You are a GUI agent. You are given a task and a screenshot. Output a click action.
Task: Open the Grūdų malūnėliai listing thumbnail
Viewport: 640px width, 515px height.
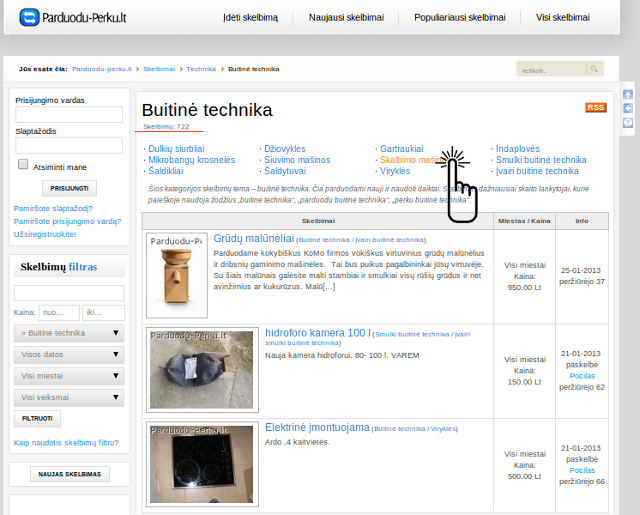tap(177, 275)
